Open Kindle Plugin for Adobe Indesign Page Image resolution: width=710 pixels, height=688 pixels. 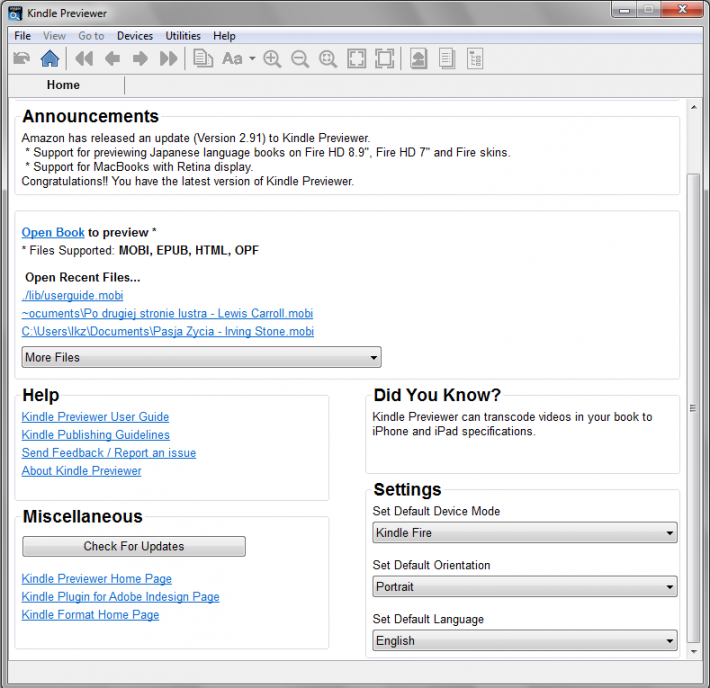click(x=120, y=597)
